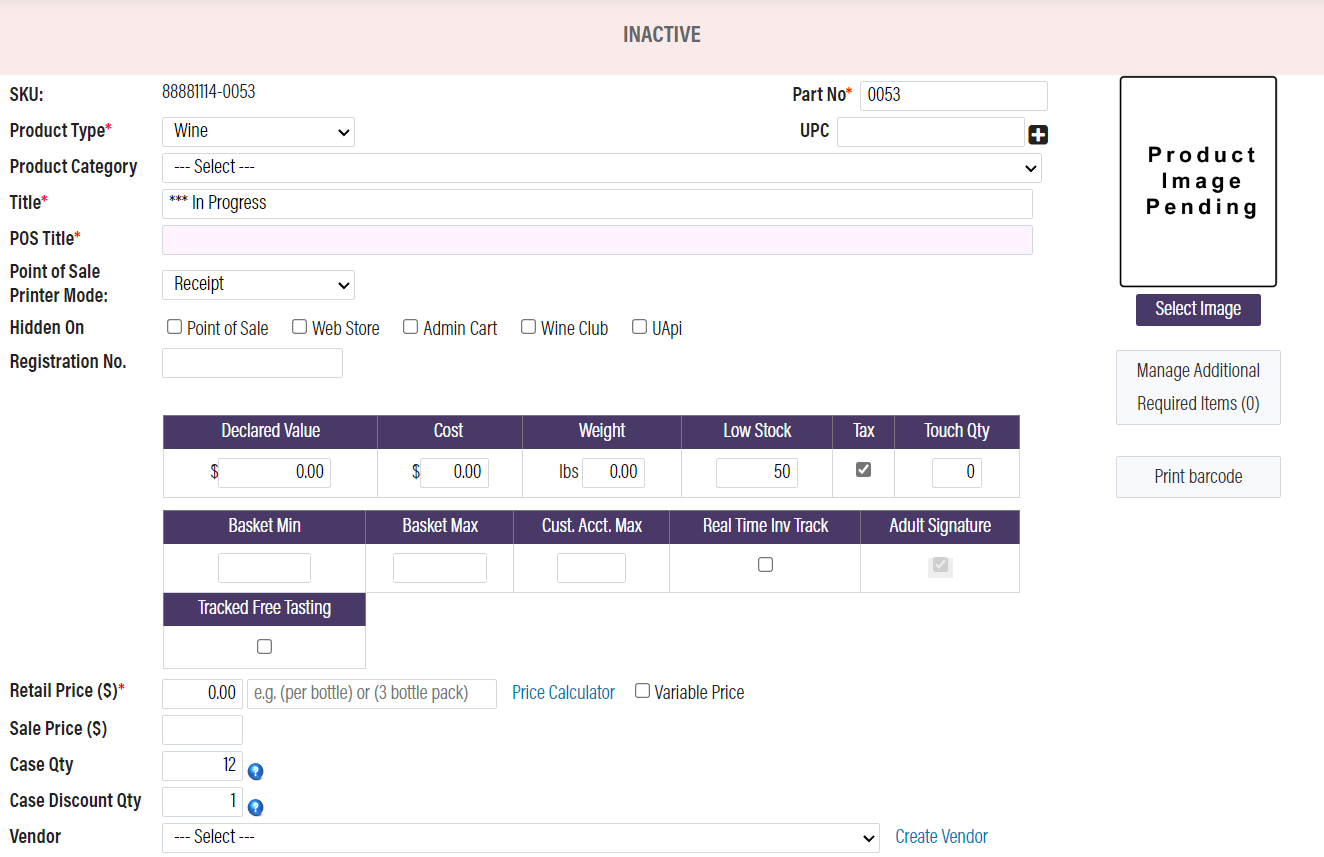The height and width of the screenshot is (857, 1324).
Task: Expand the Product Category selector
Action: click(601, 167)
